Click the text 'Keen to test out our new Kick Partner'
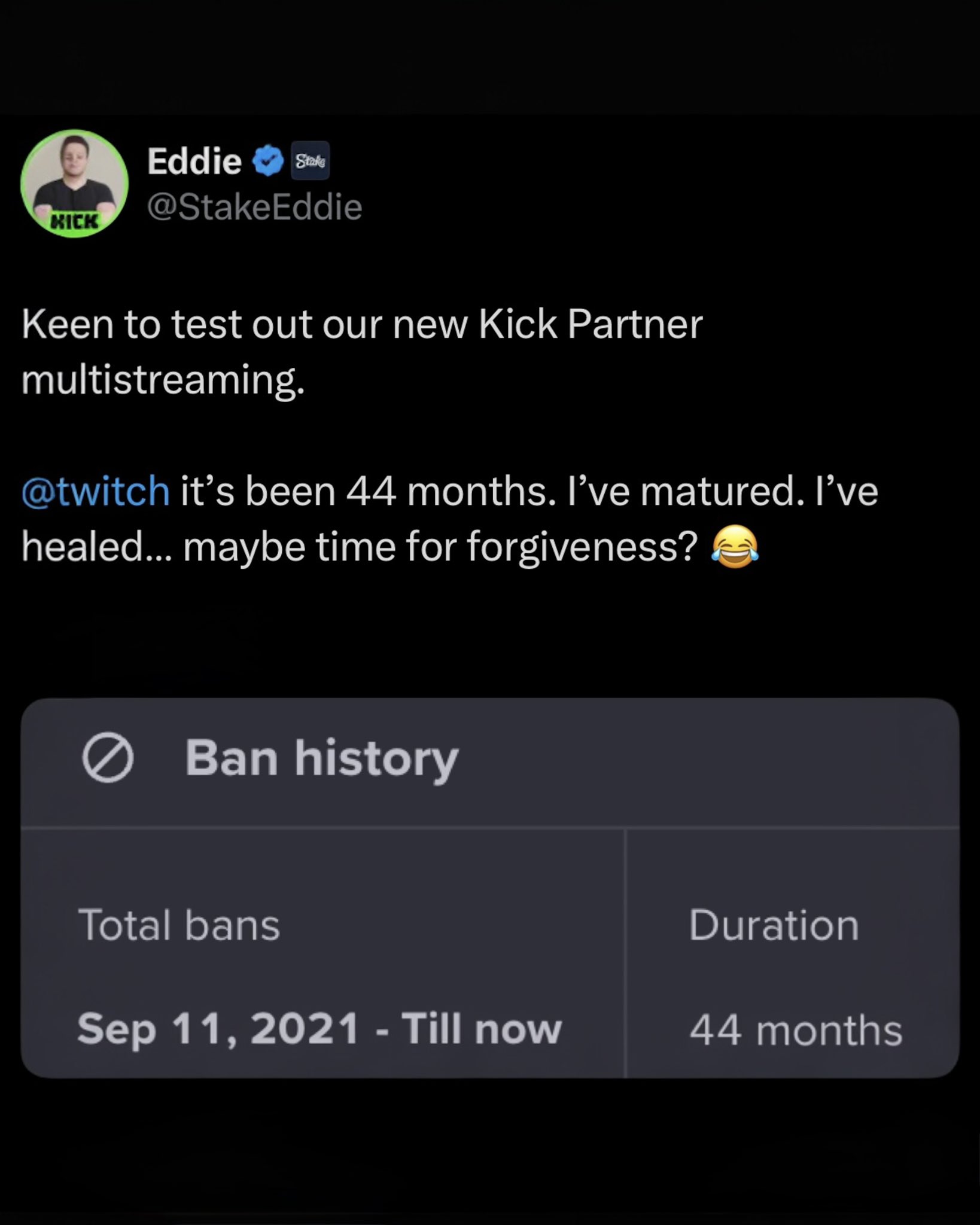This screenshot has width=980, height=1225. 362,325
